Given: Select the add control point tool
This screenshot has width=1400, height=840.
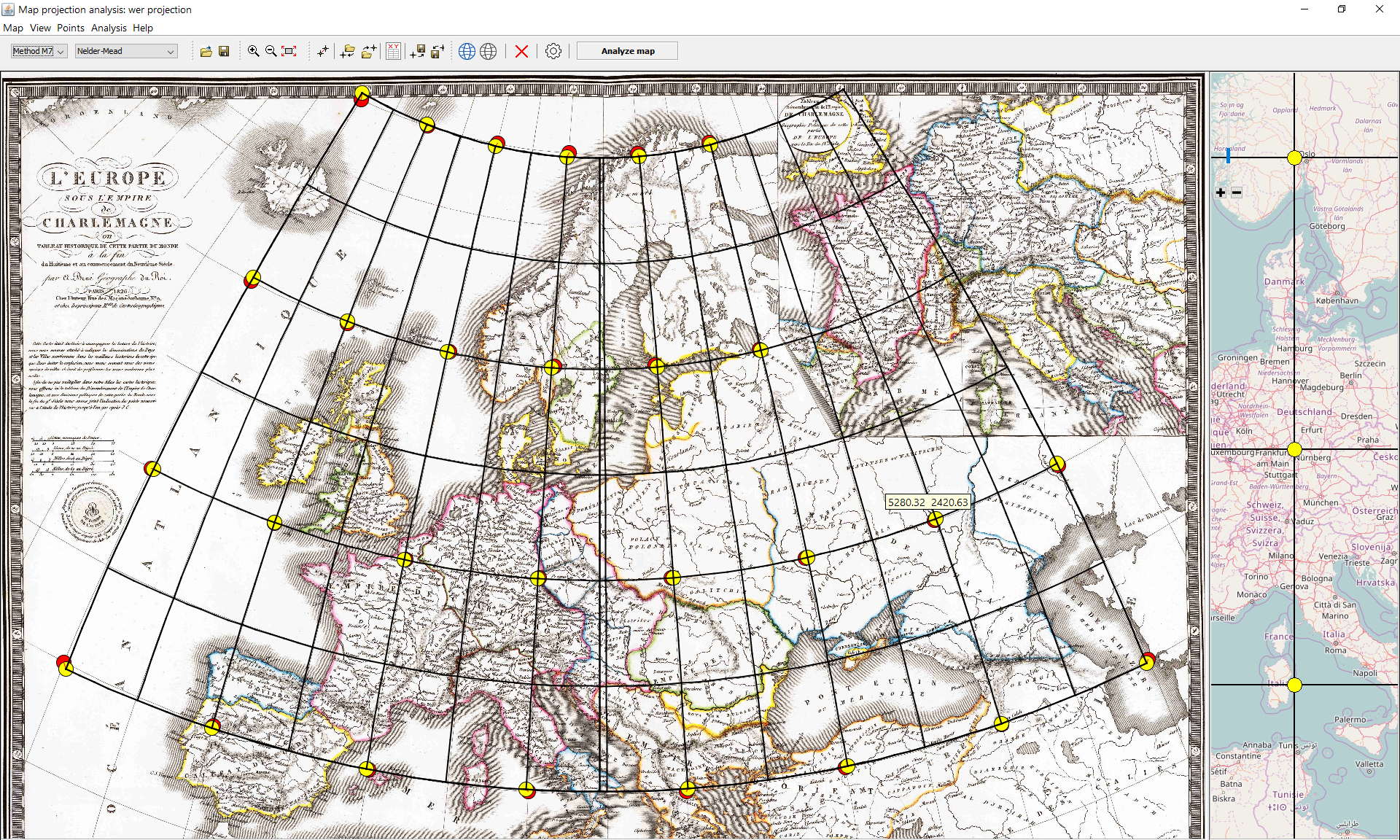Looking at the screenshot, I should click(x=323, y=51).
